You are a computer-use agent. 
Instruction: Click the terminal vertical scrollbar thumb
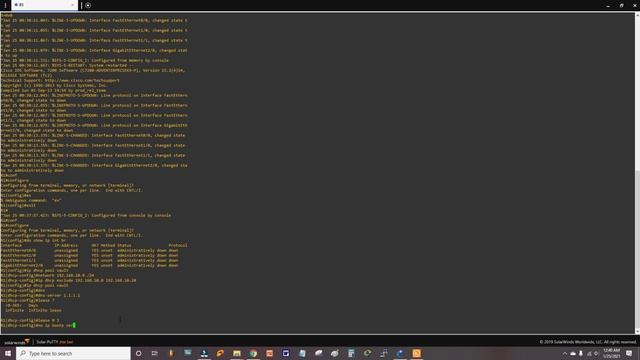pos(637,250)
